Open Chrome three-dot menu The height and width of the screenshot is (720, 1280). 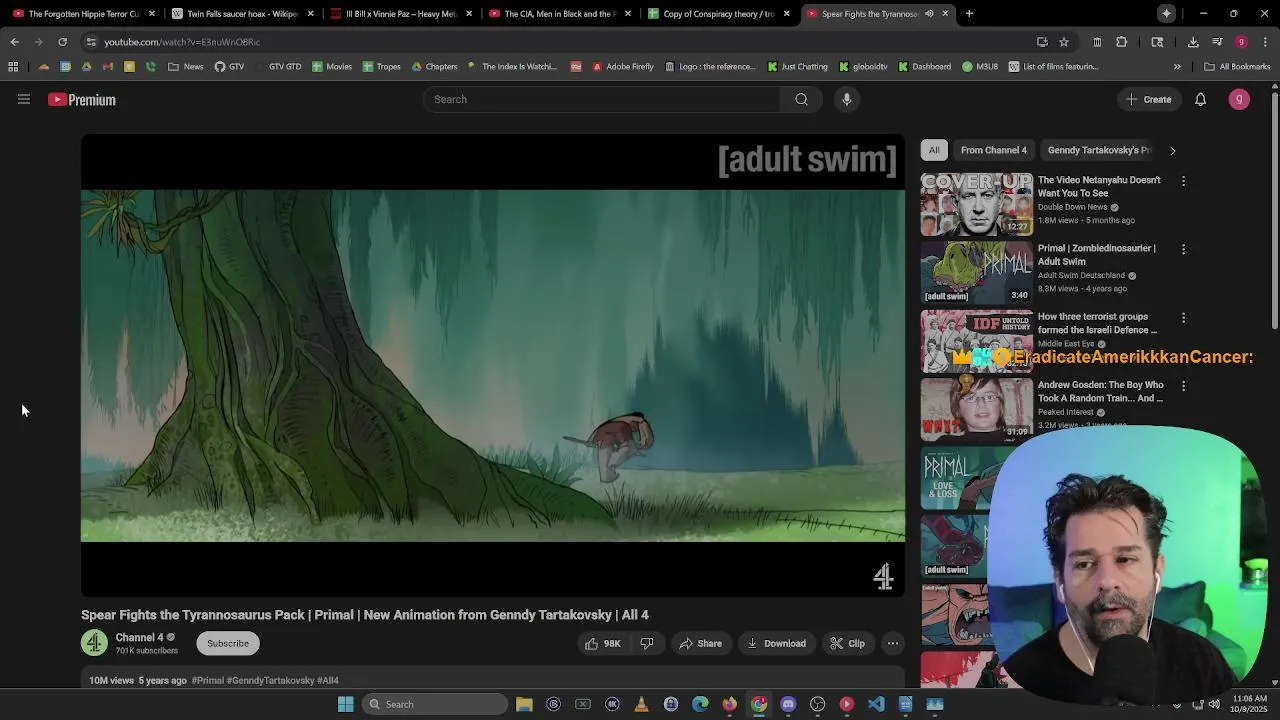point(1265,42)
